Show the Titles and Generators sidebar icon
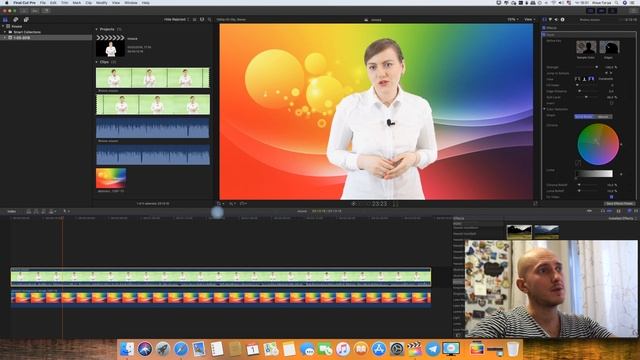The image size is (640, 360). pos(26,19)
